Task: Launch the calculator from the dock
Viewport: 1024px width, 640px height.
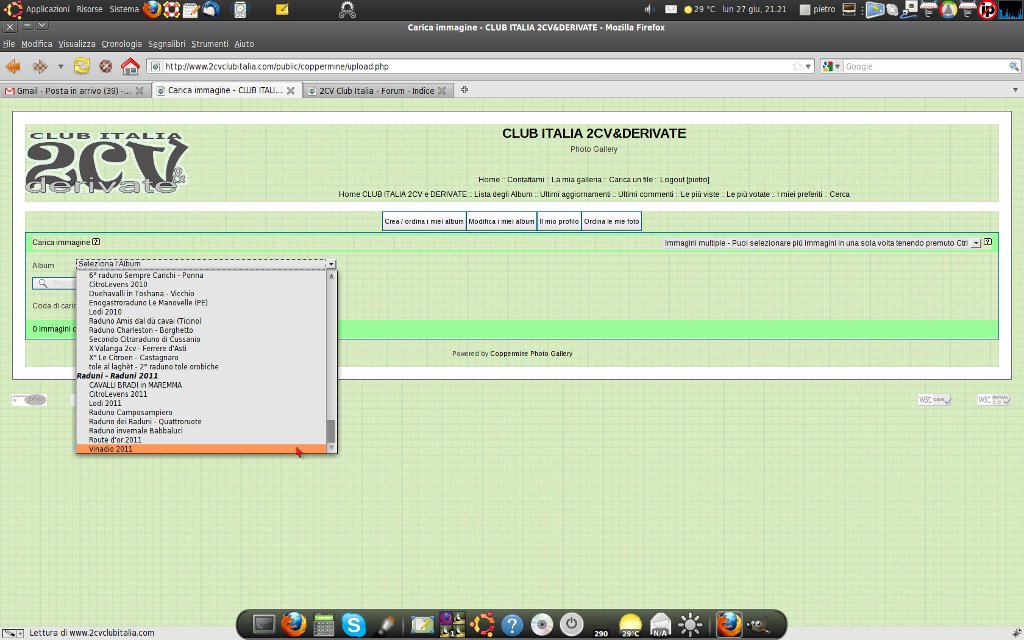Action: click(x=324, y=624)
